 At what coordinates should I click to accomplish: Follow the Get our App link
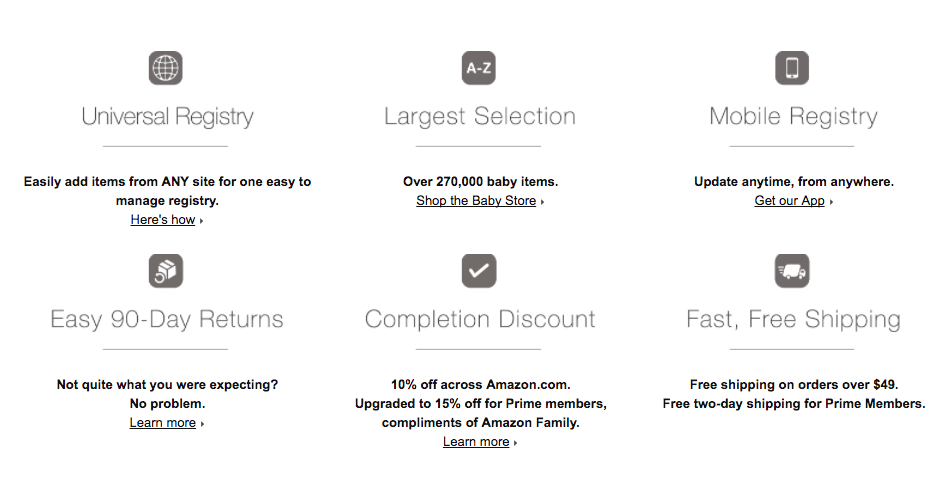point(789,201)
